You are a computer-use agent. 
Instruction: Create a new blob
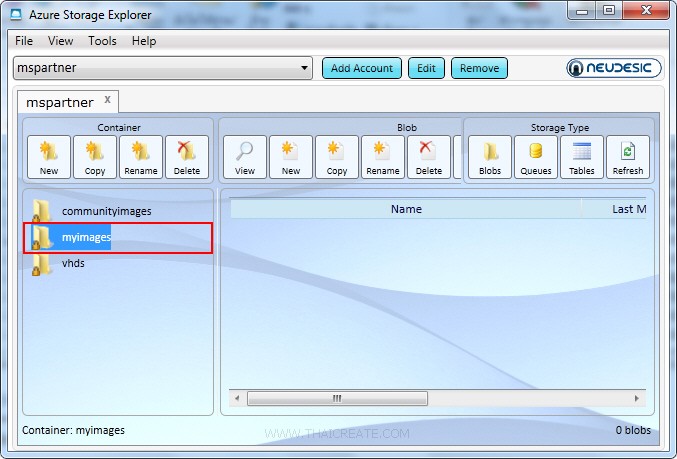click(x=291, y=157)
